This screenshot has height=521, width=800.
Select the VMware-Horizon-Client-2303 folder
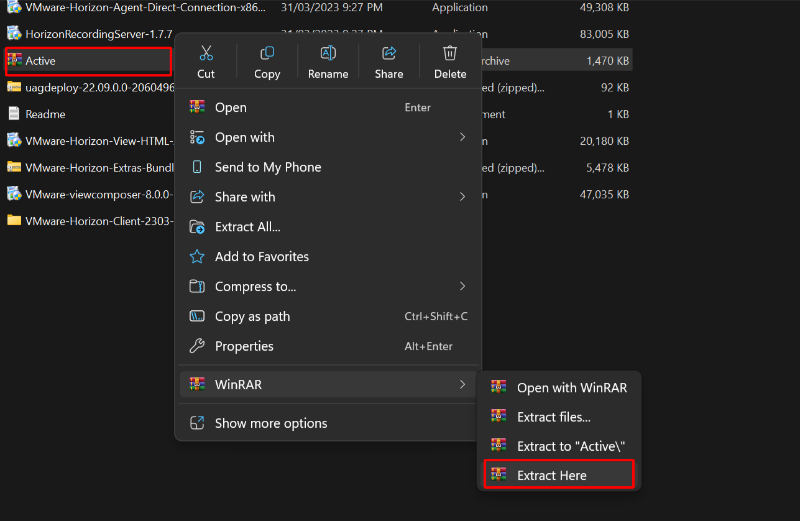pos(90,220)
